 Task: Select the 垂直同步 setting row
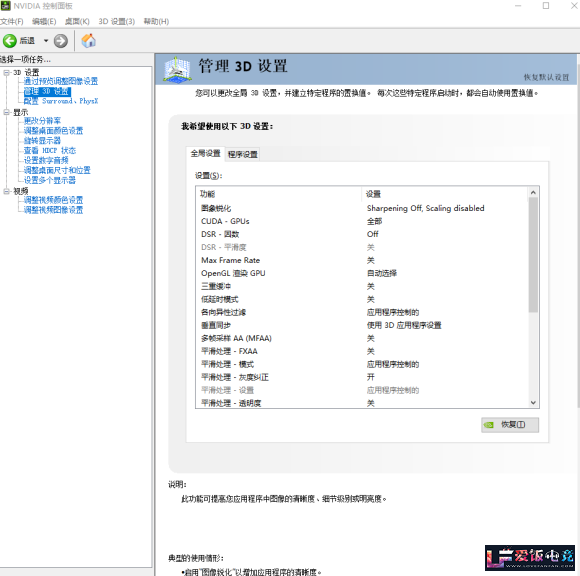coord(361,325)
